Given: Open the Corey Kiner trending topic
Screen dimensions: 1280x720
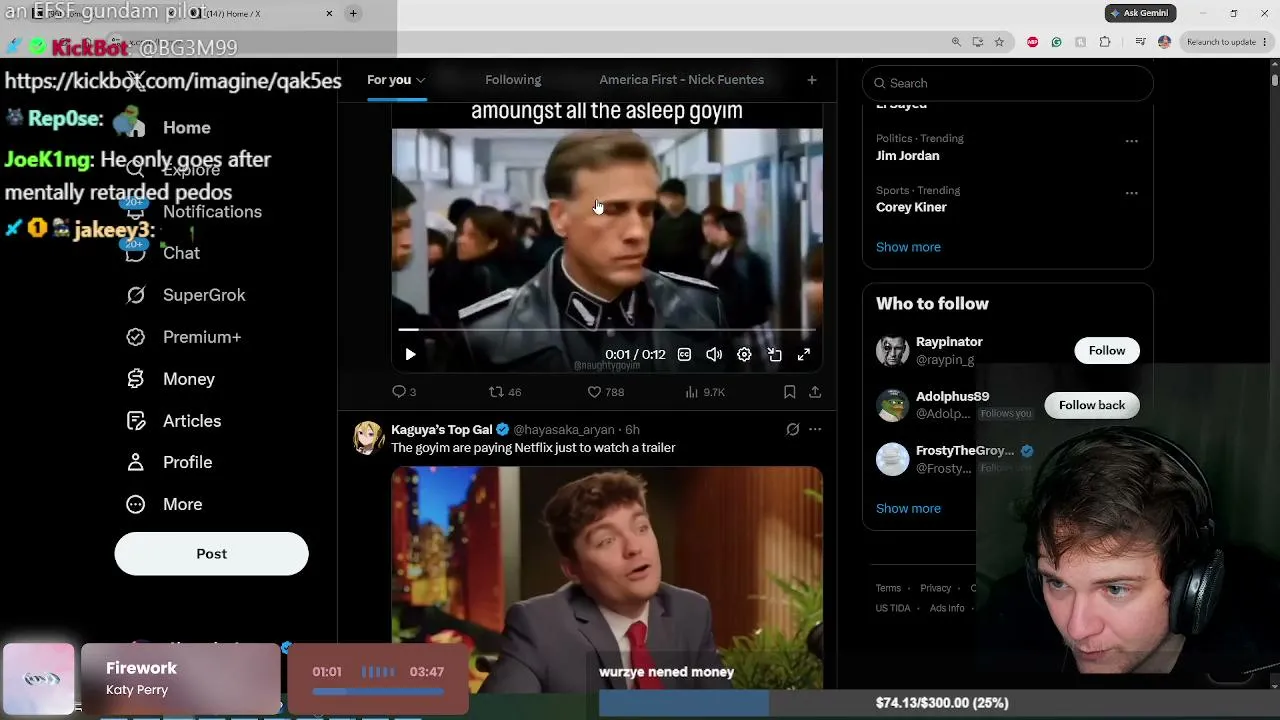Looking at the screenshot, I should point(911,208).
